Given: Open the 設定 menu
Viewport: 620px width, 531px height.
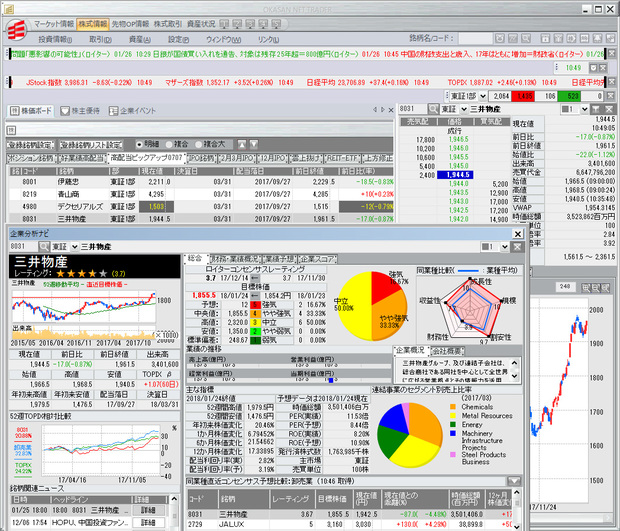Looking at the screenshot, I should [x=178, y=40].
